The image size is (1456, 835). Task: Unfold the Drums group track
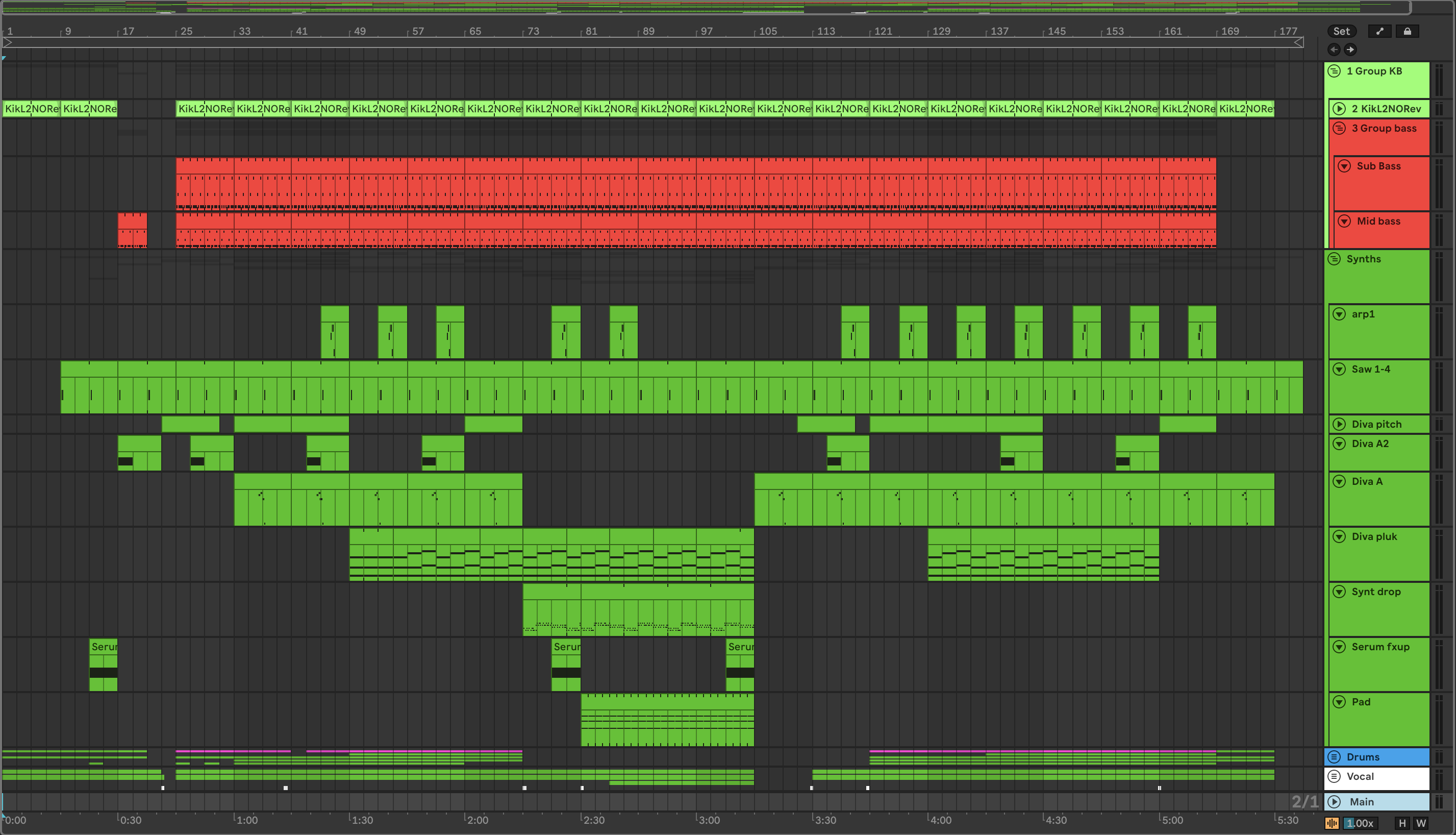click(1334, 756)
